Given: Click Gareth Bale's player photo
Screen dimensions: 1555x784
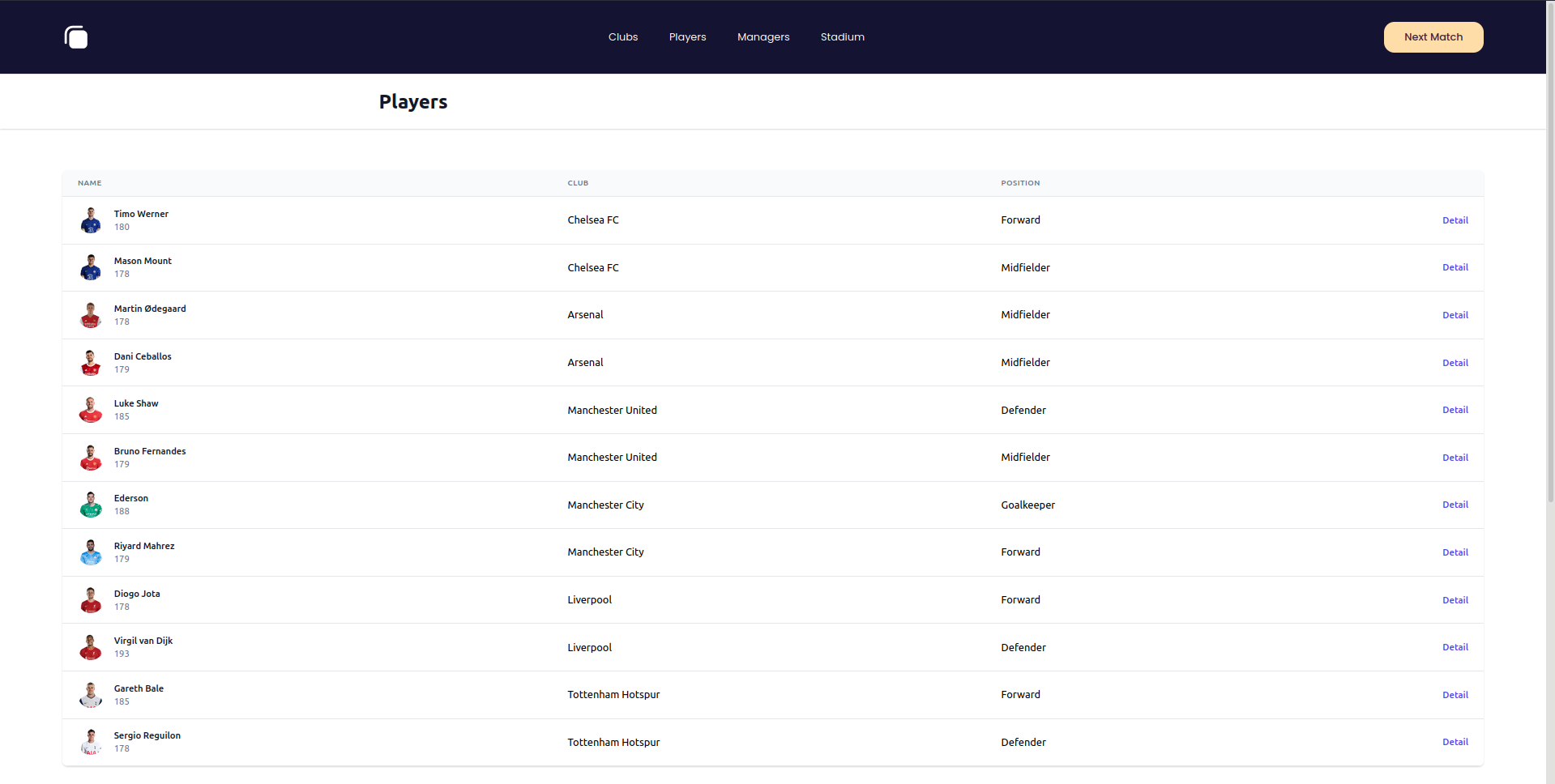Looking at the screenshot, I should pos(90,694).
